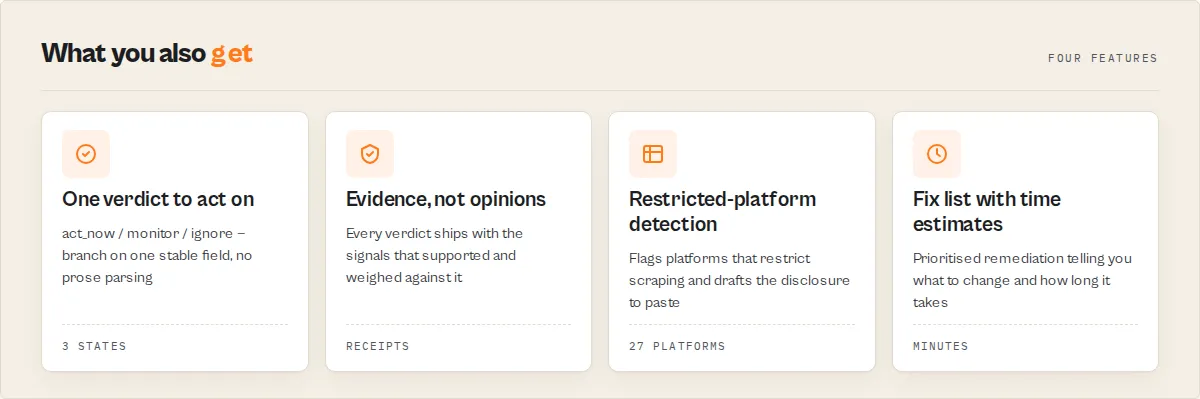Click the circled checkmark verdict icon

point(86,154)
